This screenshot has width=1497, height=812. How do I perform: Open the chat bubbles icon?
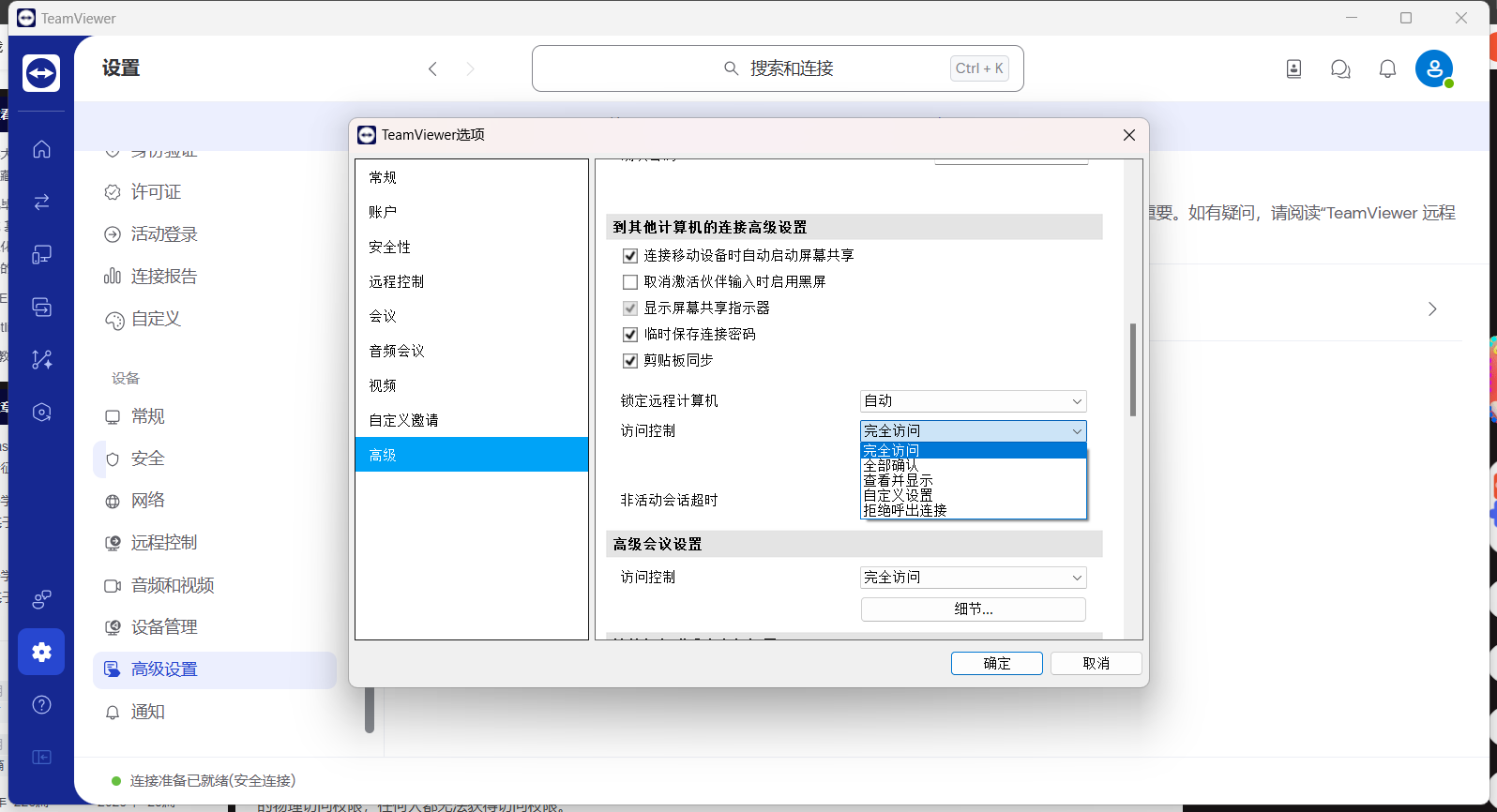click(x=1340, y=68)
